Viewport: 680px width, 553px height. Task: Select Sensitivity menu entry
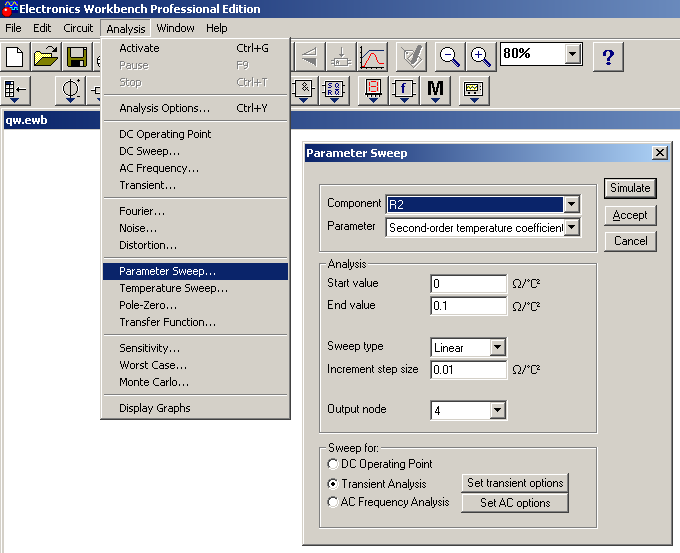(196, 348)
